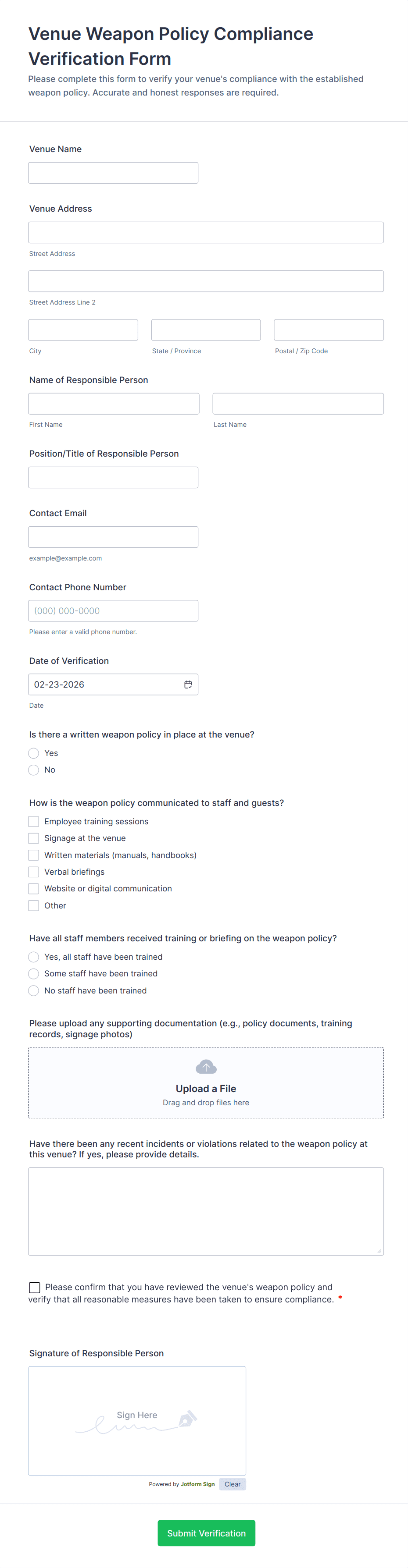Screen dimensions: 408x1568
Task: Click the cloud upload icon
Action: [x=206, y=1066]
